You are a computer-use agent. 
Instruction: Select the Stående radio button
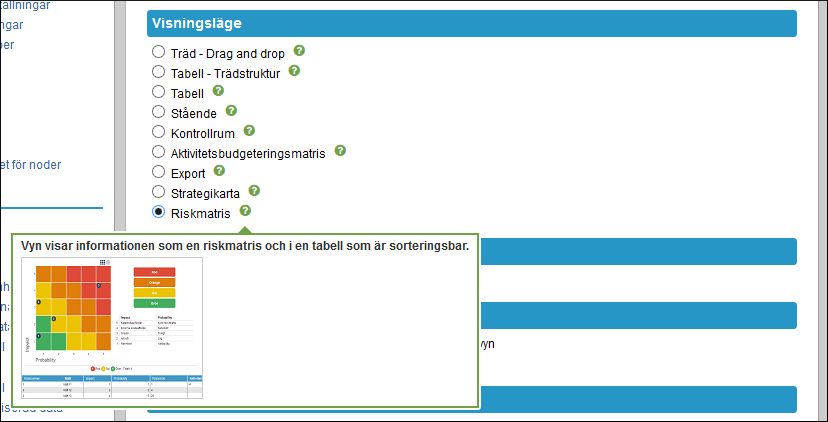pos(158,111)
